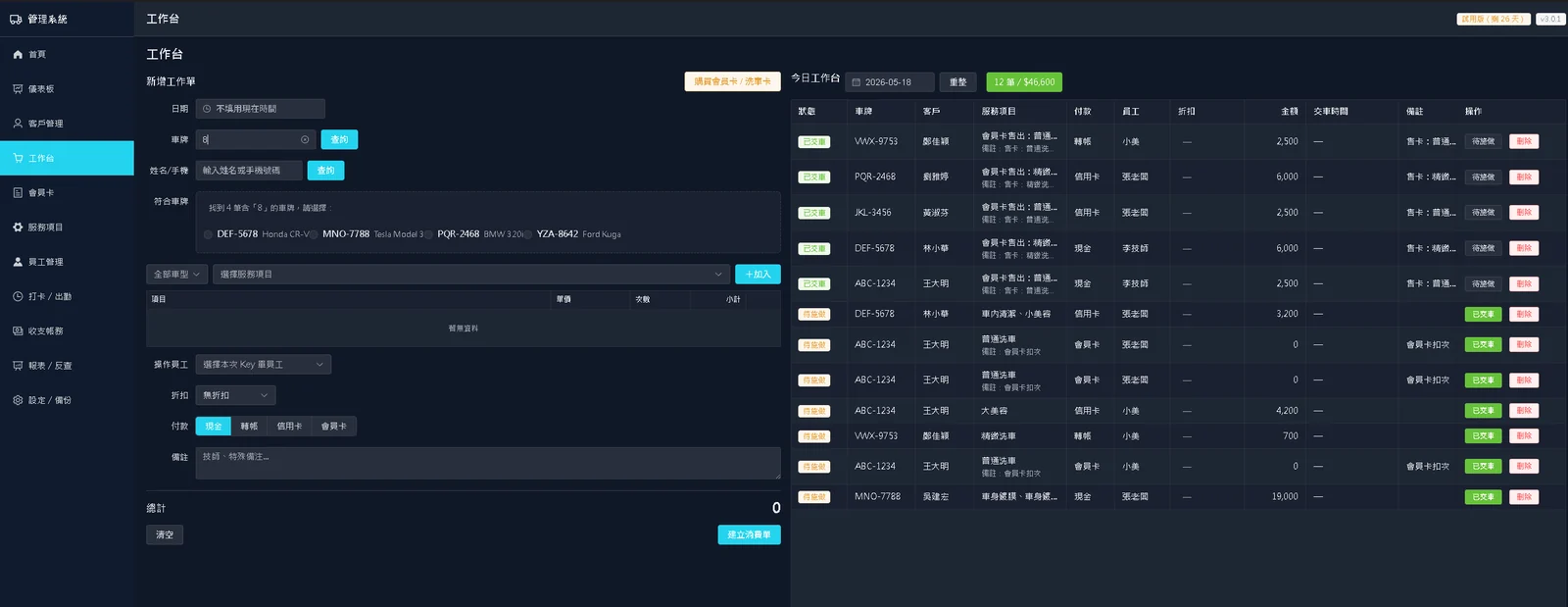Click the calendar icon in date 2026-05-18 field

coord(856,82)
